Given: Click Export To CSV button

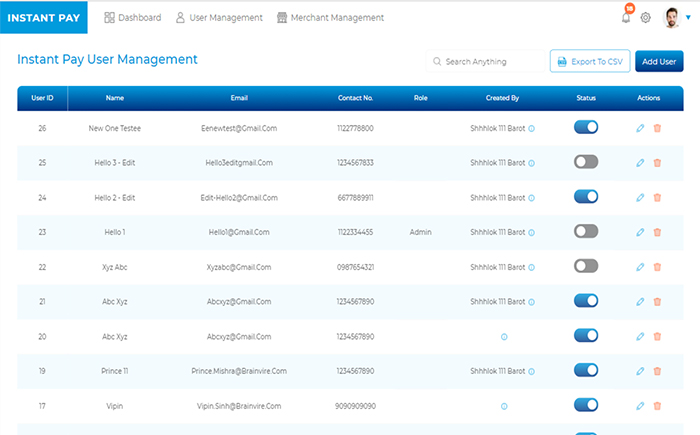Looking at the screenshot, I should 590,61.
